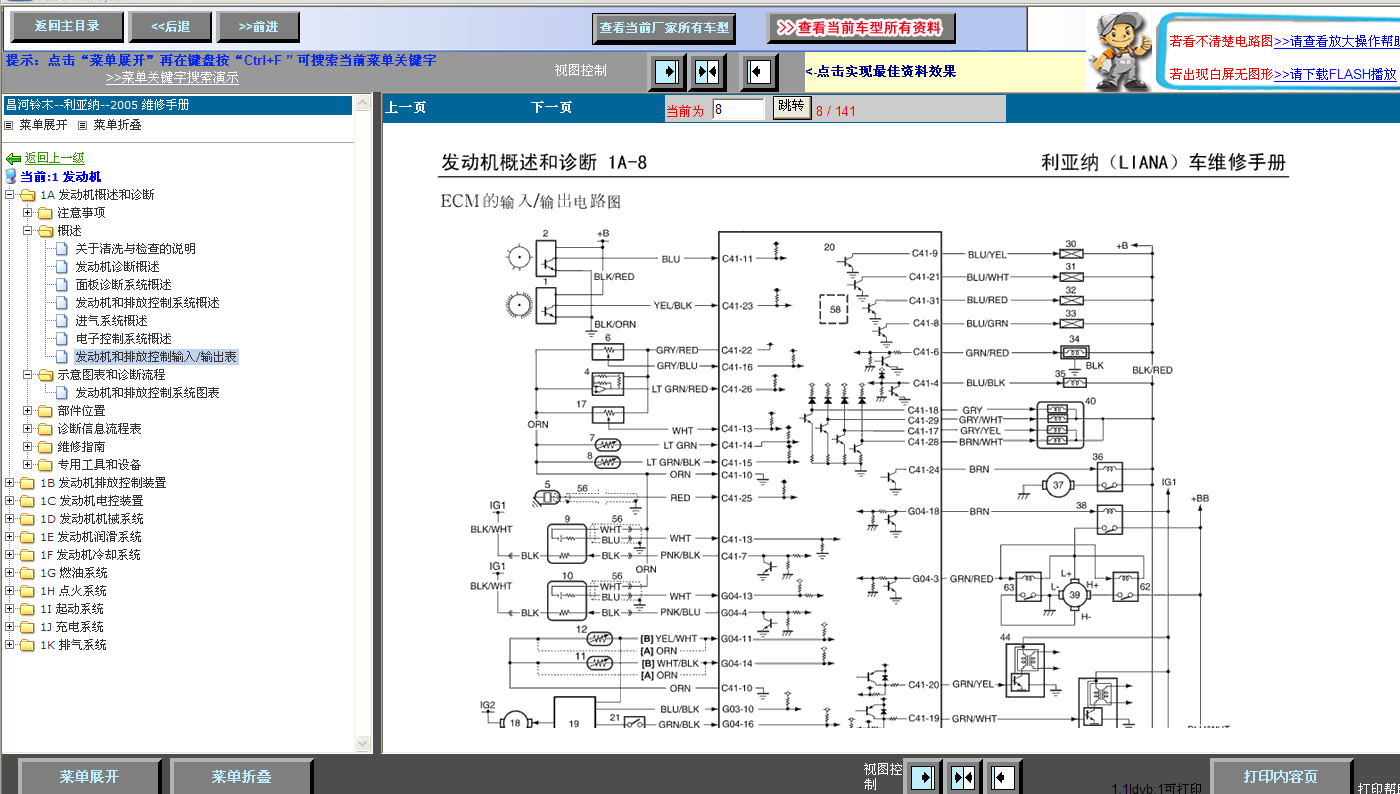Click the document icon of 发动机和排放控制系统图表
Viewport: 1400px width, 794px height.
point(63,393)
